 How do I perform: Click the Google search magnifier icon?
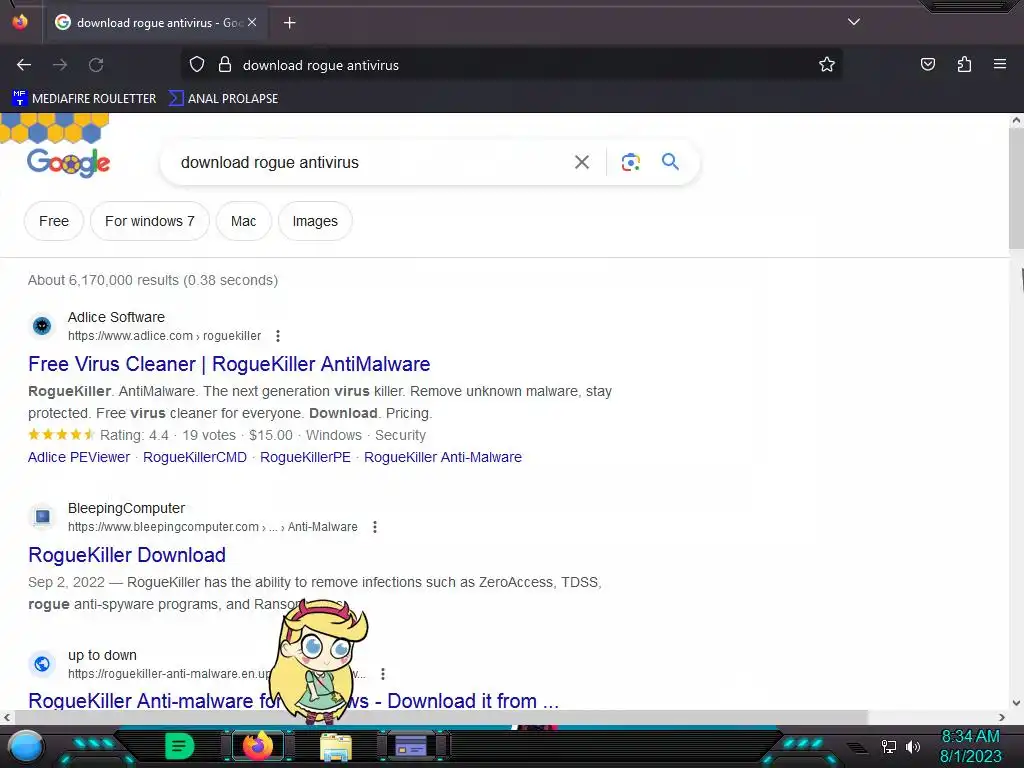[x=670, y=161]
